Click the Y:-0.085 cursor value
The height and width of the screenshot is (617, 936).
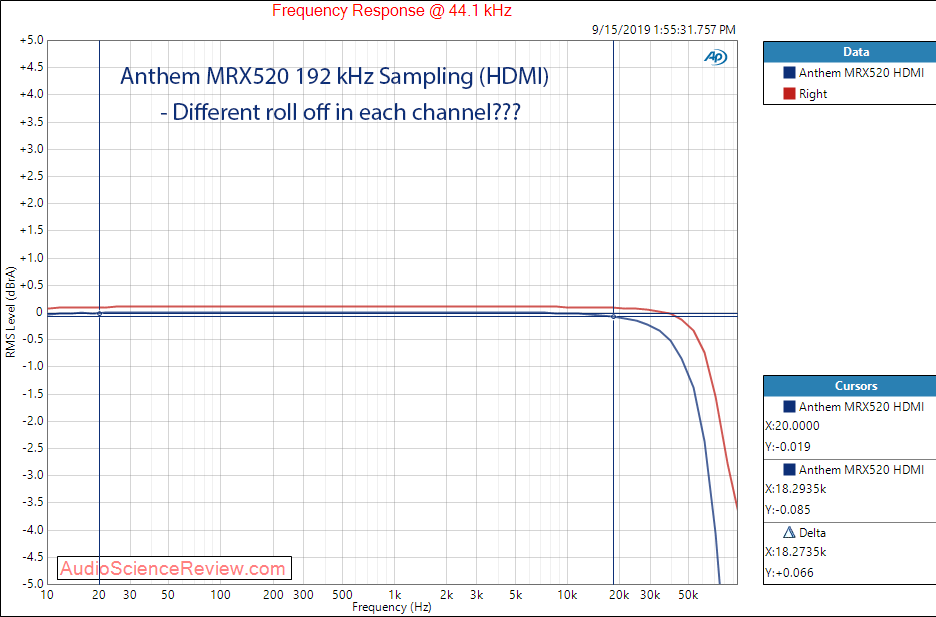(x=788, y=510)
